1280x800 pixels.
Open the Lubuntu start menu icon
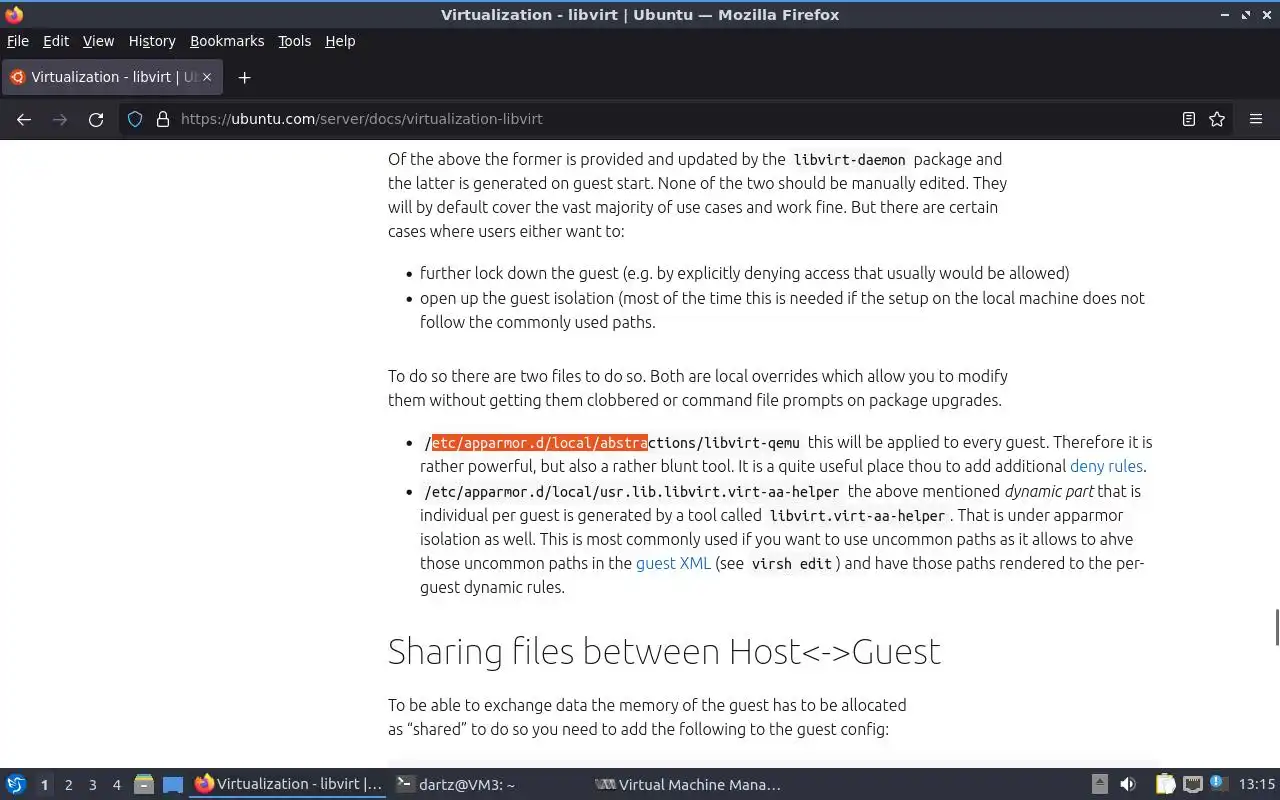(16, 784)
